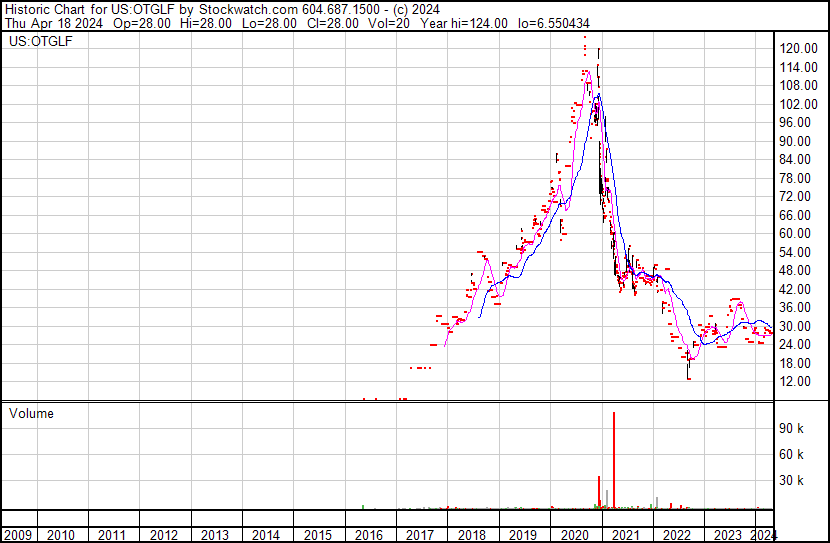Screen dimensions: 830x543
Task: Click the Volume panel label
Action: pyautogui.click(x=31, y=413)
